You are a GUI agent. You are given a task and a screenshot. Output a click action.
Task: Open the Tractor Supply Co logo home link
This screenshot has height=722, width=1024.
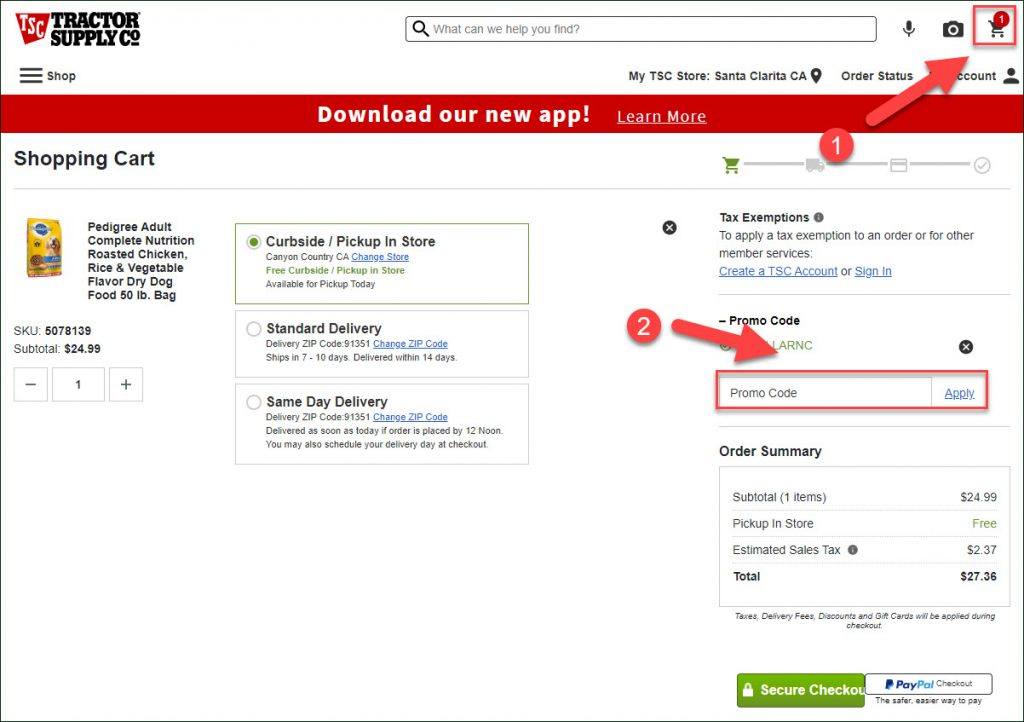(x=77, y=29)
